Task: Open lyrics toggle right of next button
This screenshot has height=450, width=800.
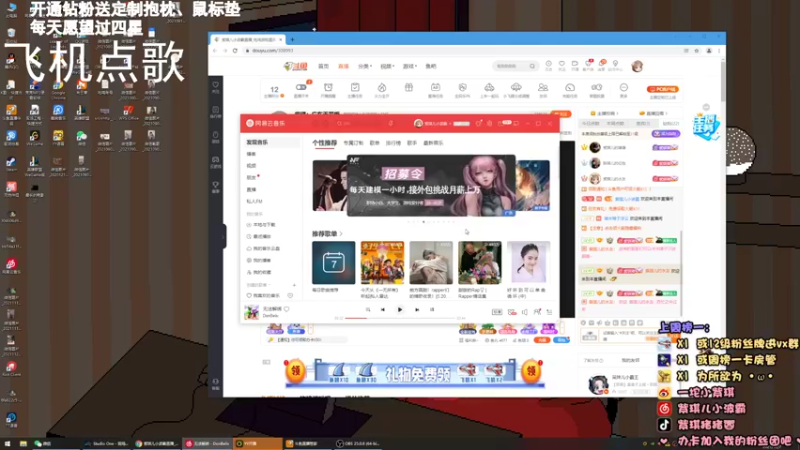Action: [x=432, y=310]
